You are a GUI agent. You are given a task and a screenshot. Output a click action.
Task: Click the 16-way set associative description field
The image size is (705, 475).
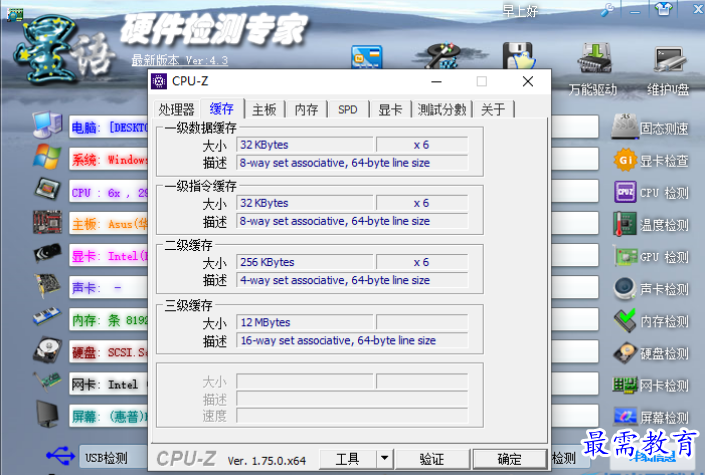point(352,341)
